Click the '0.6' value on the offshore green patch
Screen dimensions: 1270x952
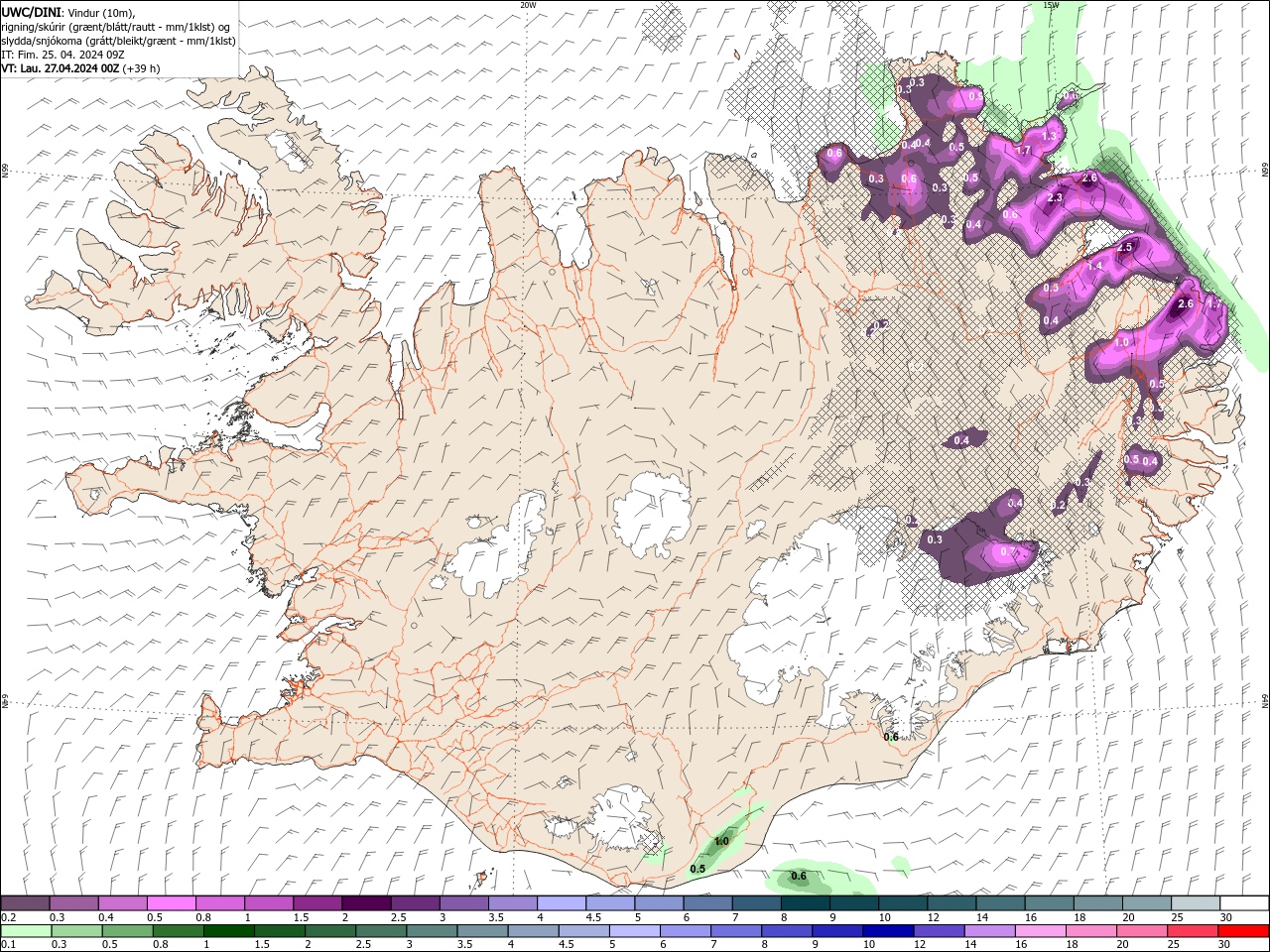[799, 876]
